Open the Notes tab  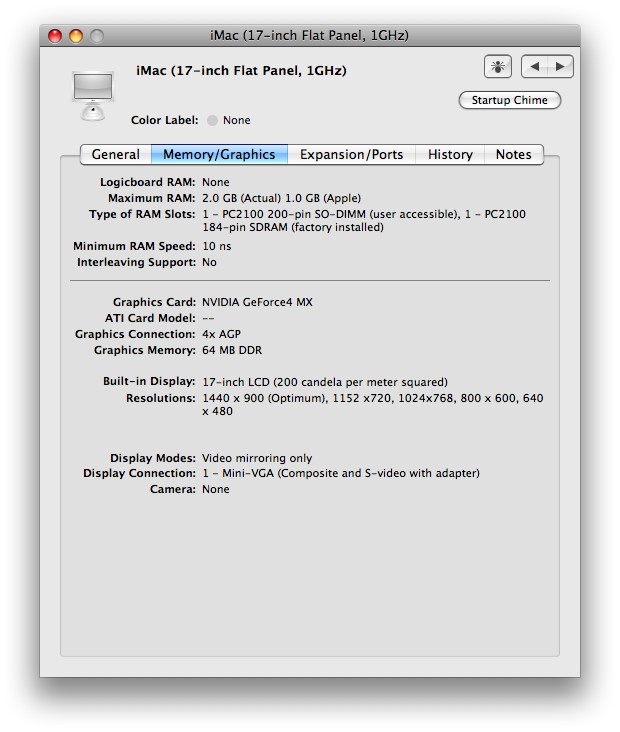(514, 155)
